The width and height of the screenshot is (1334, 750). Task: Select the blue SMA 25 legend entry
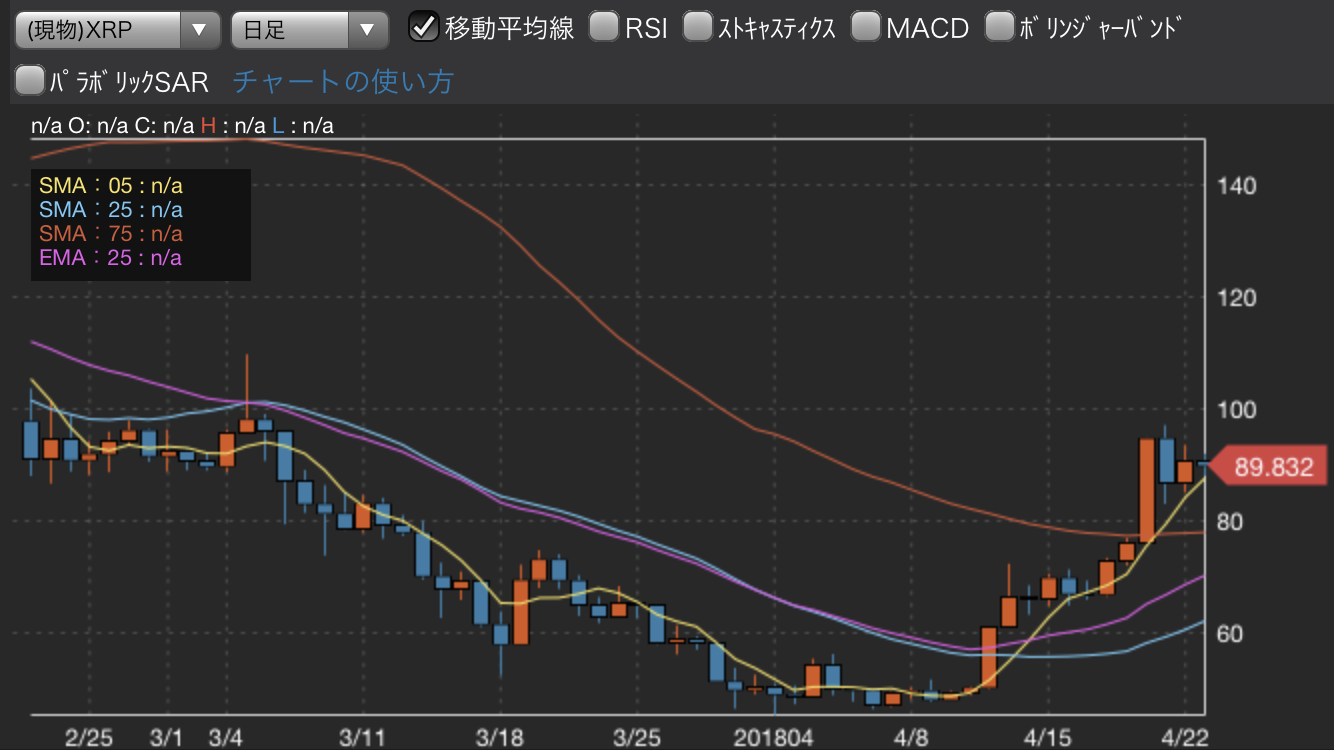111,209
